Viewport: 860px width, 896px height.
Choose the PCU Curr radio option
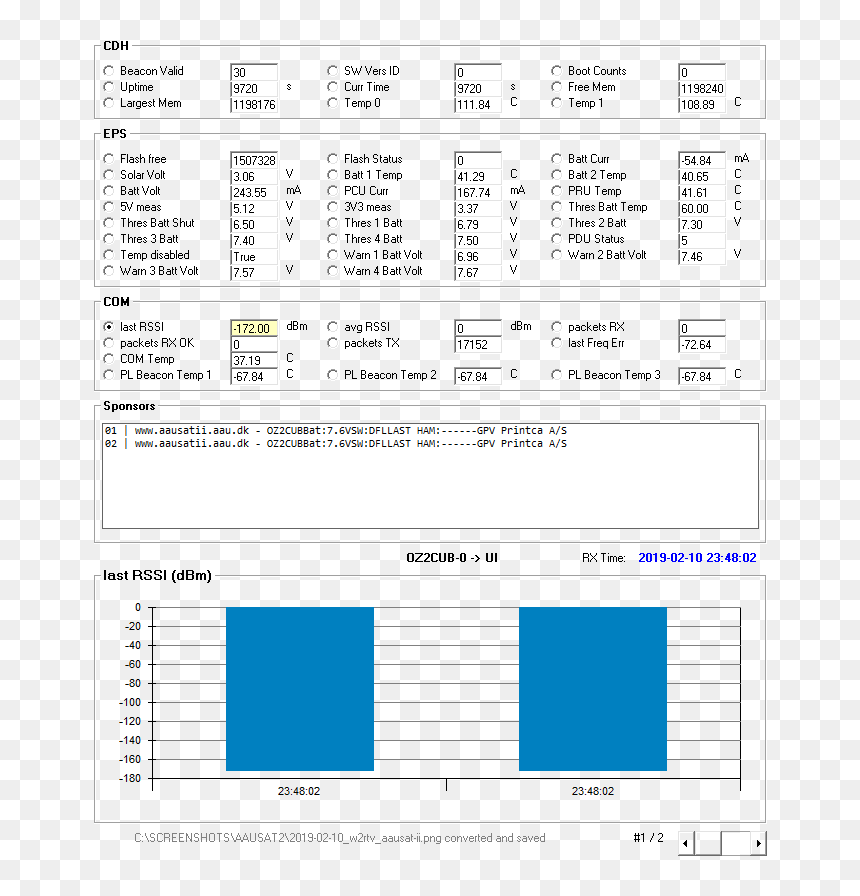click(x=333, y=191)
